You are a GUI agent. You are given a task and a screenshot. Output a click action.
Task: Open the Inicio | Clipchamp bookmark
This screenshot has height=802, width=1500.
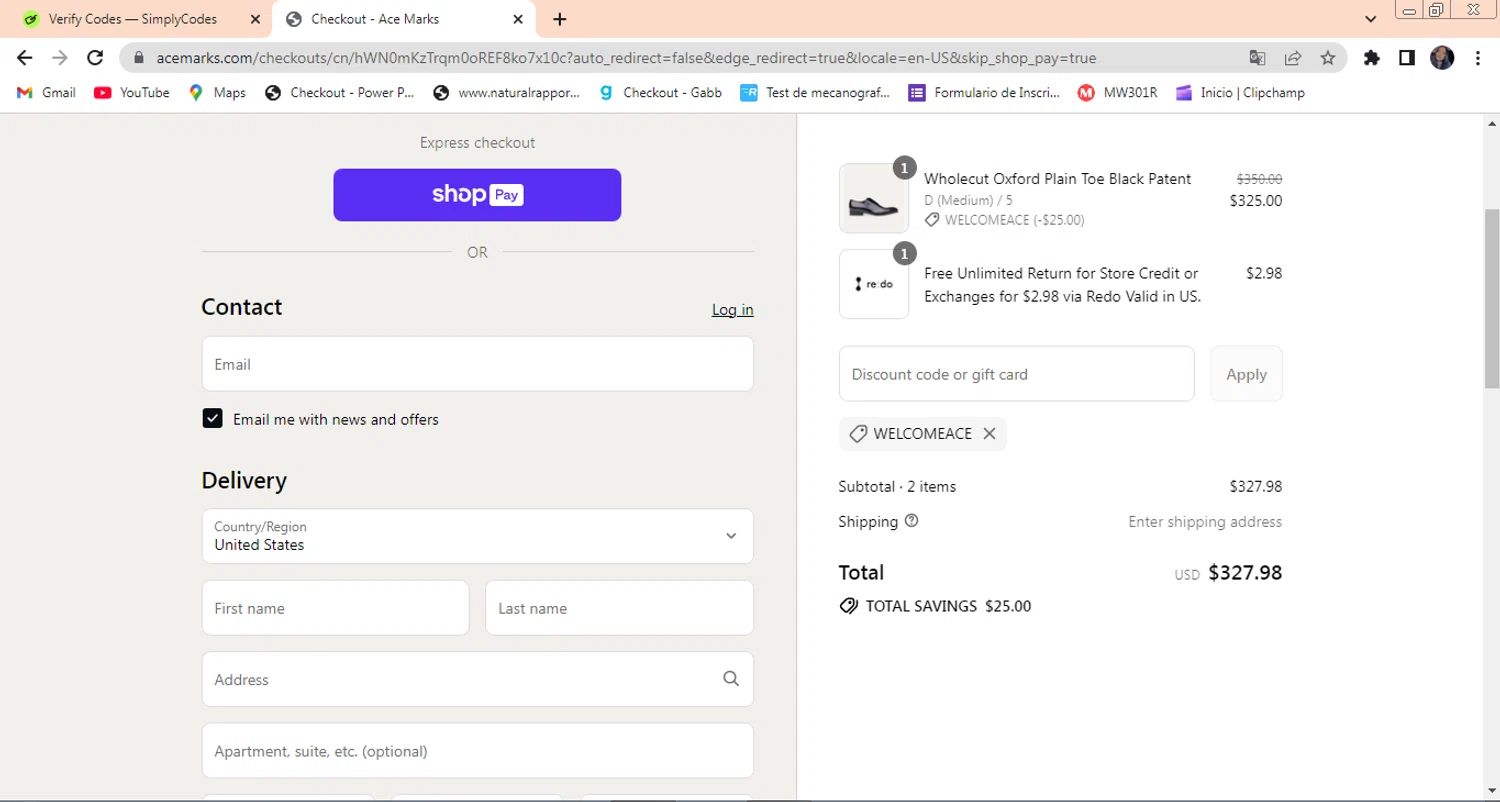[x=1240, y=92]
